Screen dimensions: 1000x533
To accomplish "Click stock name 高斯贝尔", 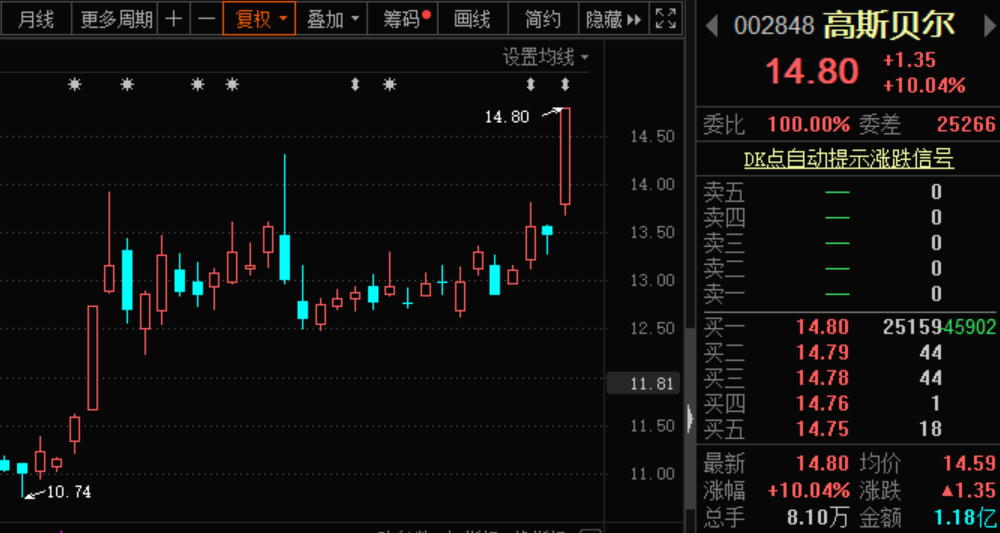I will click(889, 26).
